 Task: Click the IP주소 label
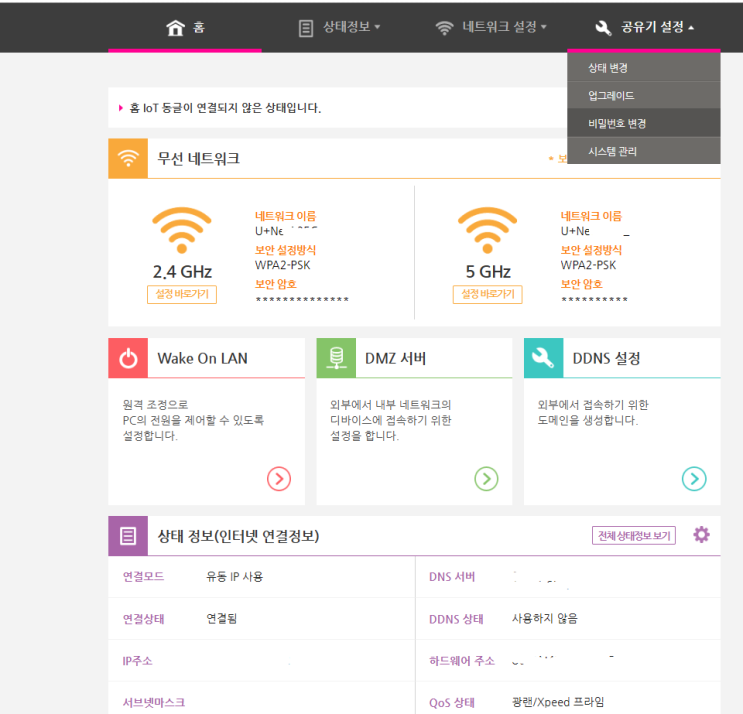pos(137,661)
